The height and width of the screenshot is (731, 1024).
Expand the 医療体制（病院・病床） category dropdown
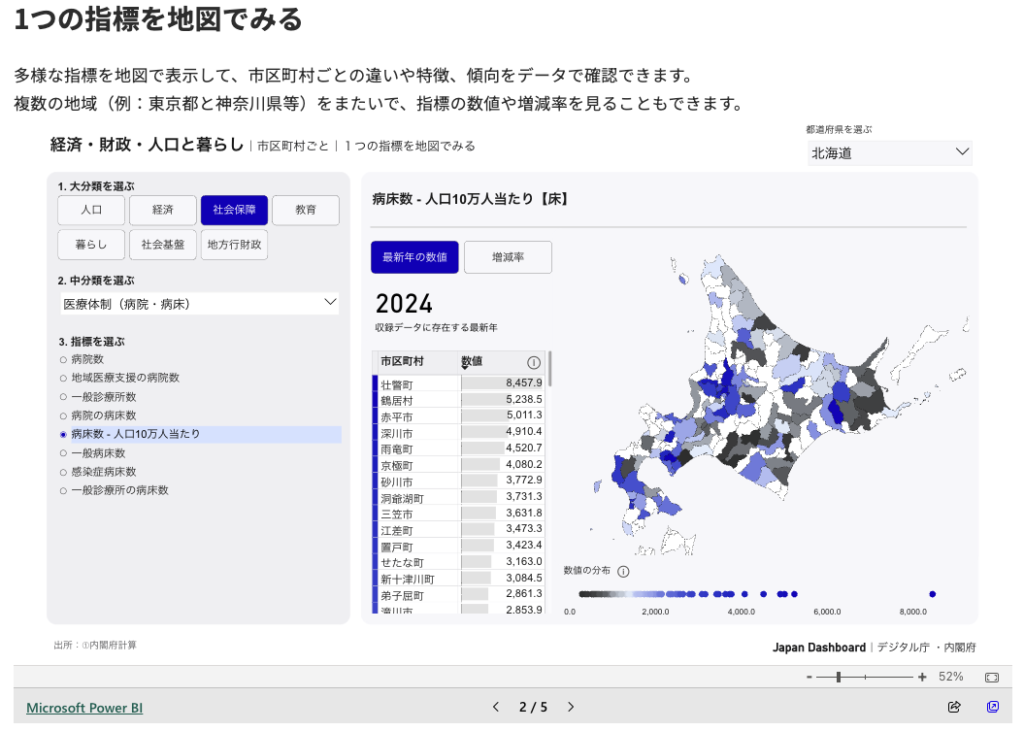click(x=198, y=303)
